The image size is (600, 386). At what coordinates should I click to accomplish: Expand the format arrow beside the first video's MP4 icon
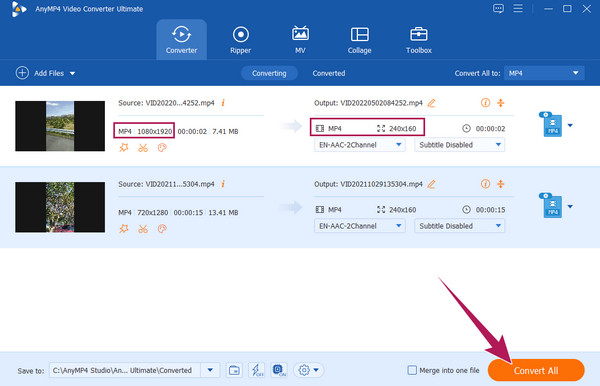(570, 125)
